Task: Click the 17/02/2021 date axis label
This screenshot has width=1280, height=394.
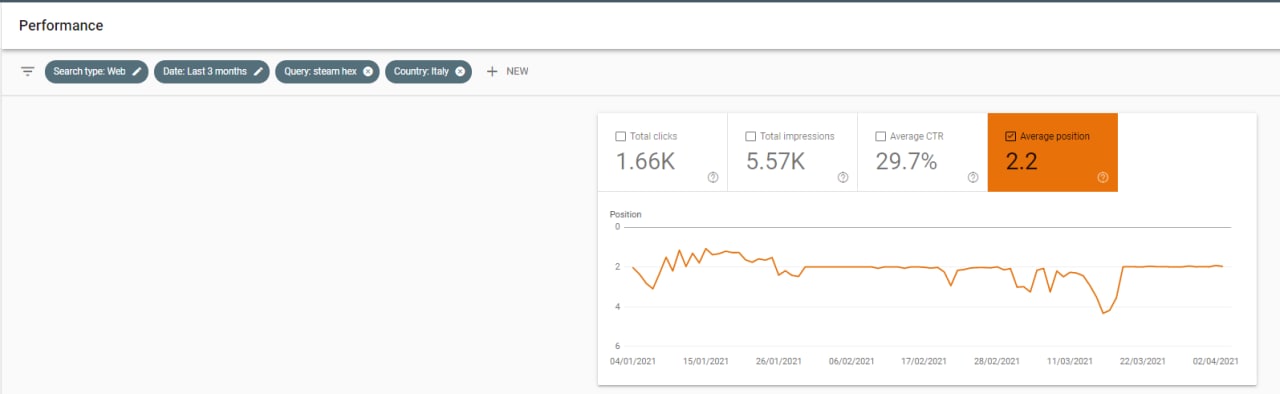Action: 924,361
